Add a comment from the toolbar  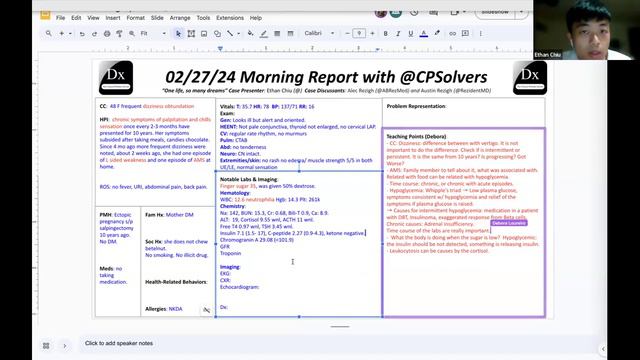(x=465, y=33)
